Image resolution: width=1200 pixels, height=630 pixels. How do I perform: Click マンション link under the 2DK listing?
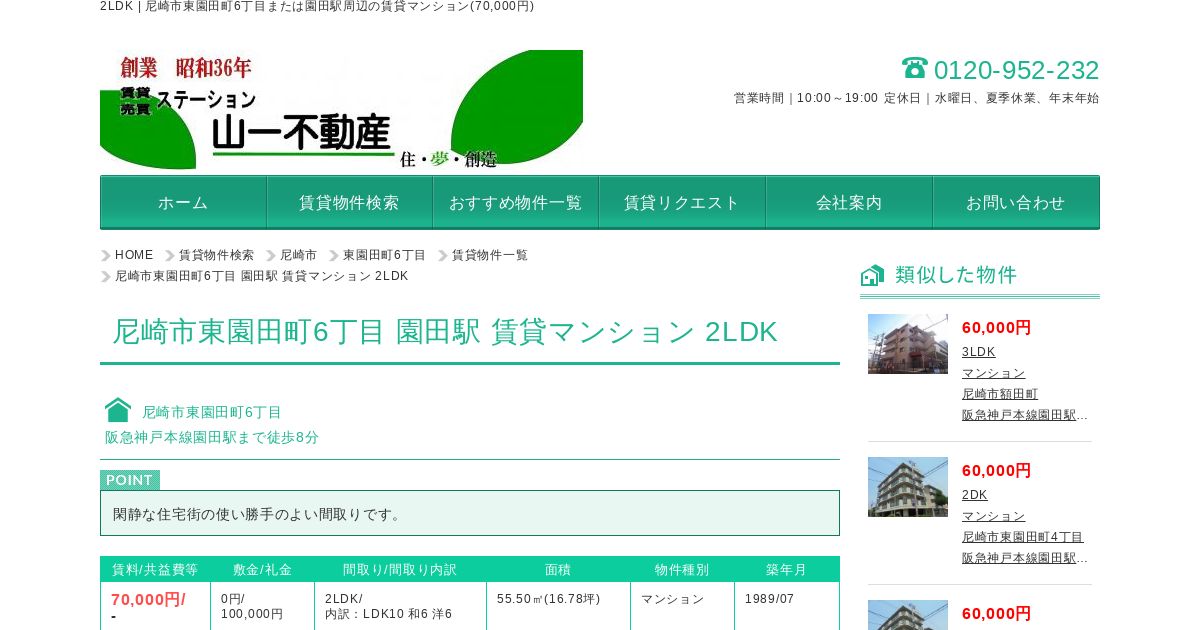click(x=994, y=516)
